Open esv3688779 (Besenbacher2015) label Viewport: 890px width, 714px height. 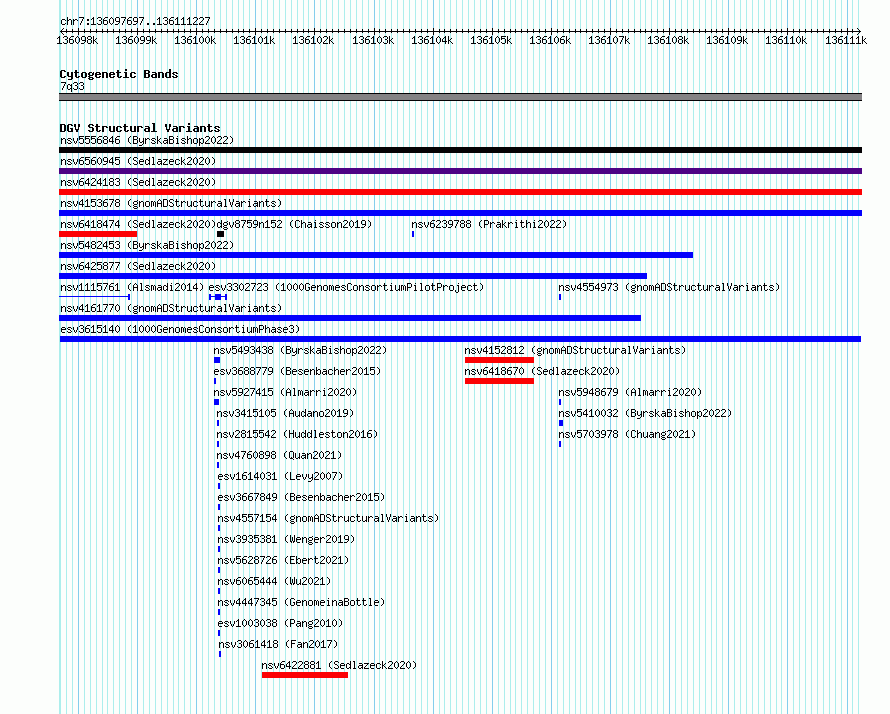tap(297, 371)
